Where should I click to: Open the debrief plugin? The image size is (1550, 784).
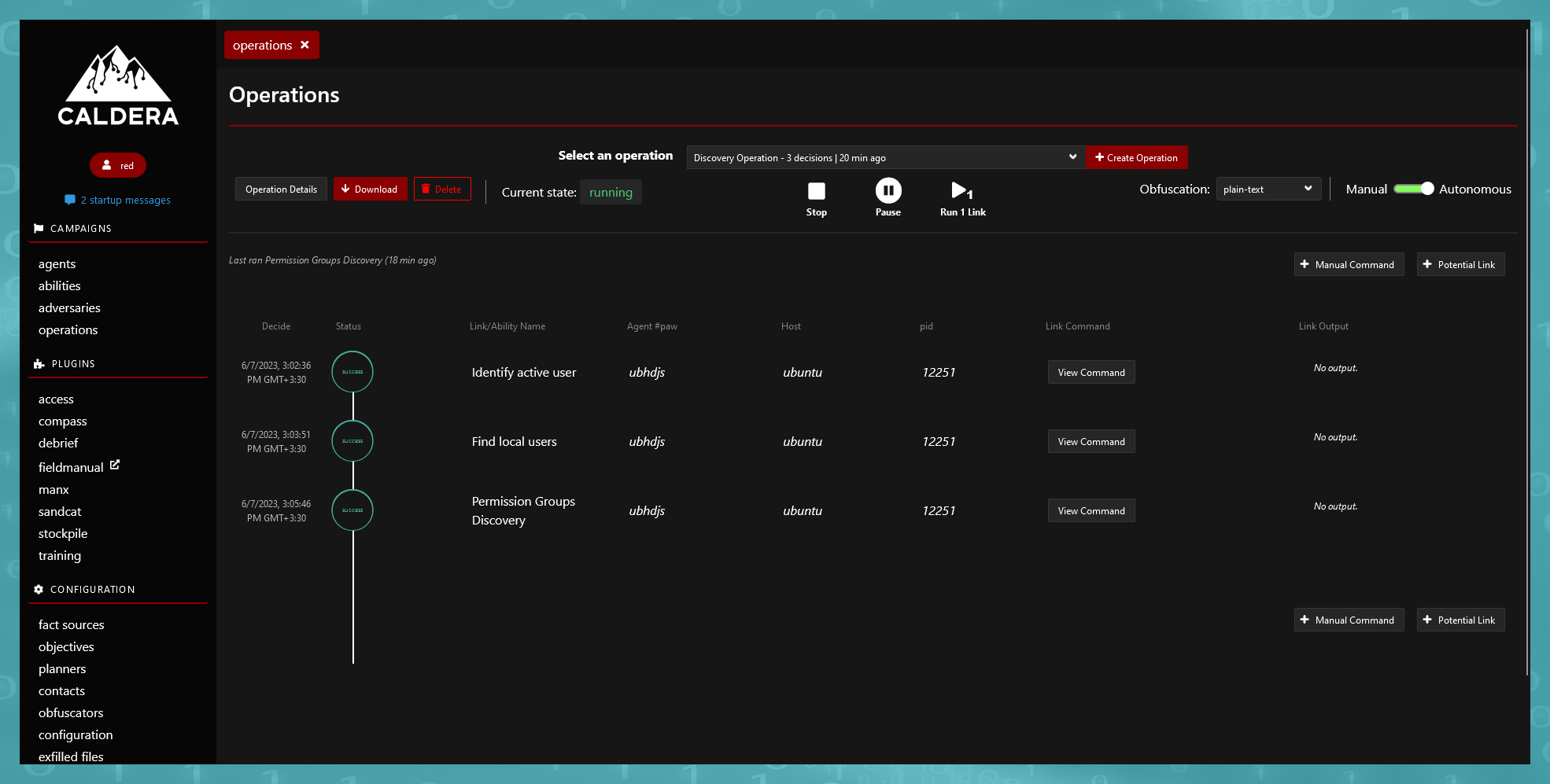click(58, 443)
